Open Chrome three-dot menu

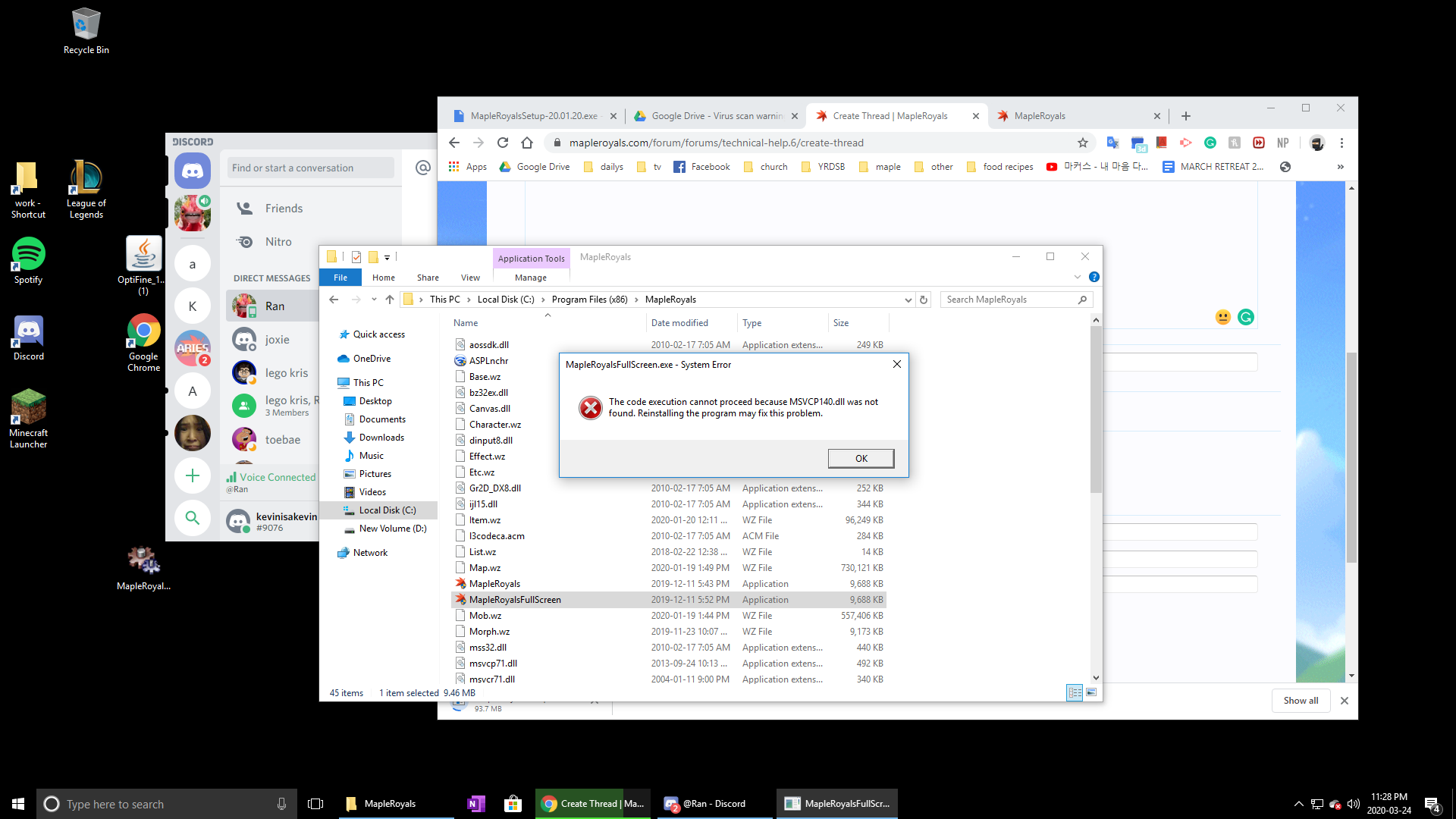click(x=1341, y=143)
